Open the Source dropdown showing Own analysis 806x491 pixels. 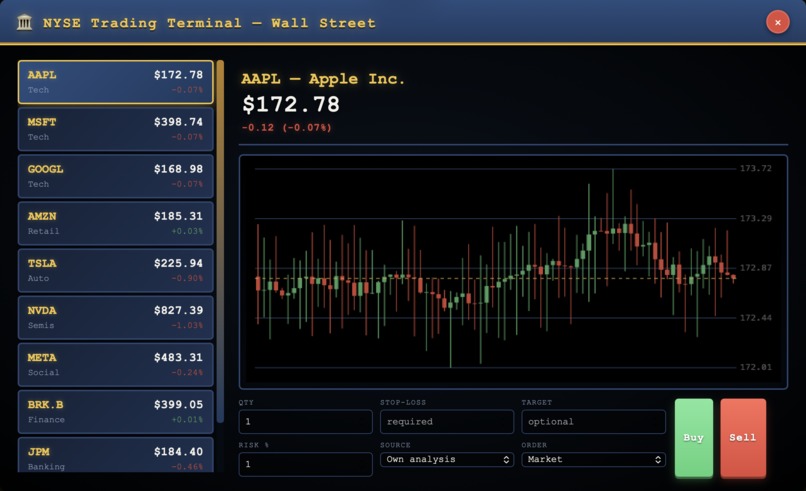click(447, 460)
